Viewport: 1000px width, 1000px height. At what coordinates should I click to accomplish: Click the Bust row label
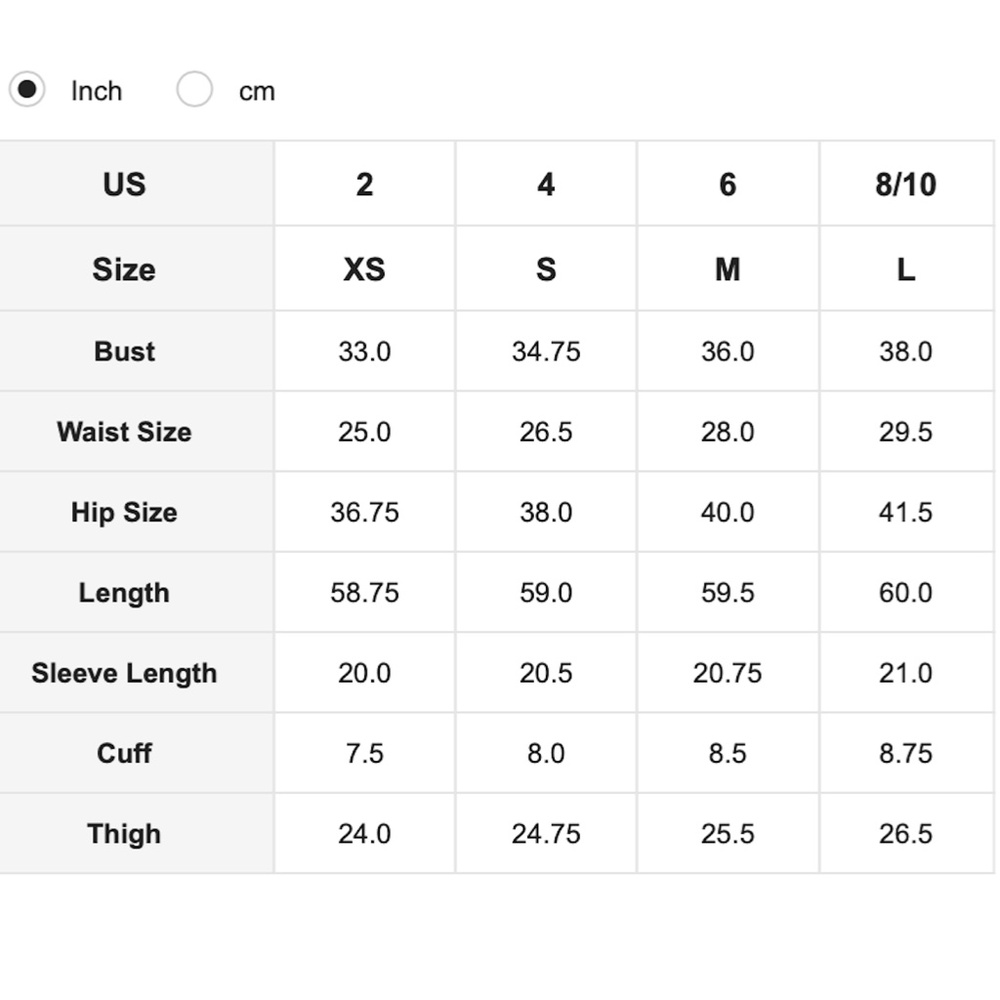(x=124, y=351)
